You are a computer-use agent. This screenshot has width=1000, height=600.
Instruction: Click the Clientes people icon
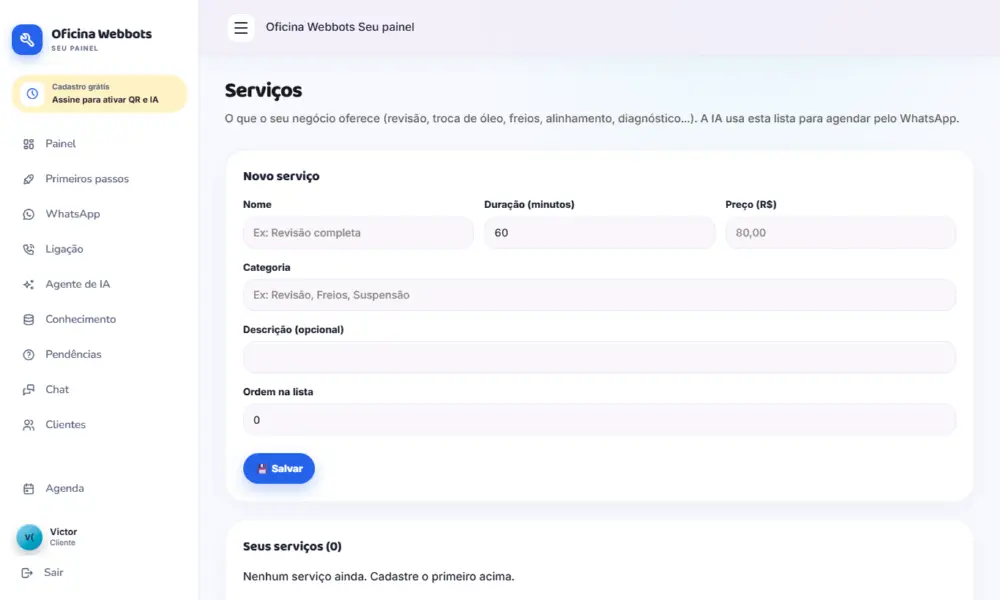tap(29, 425)
